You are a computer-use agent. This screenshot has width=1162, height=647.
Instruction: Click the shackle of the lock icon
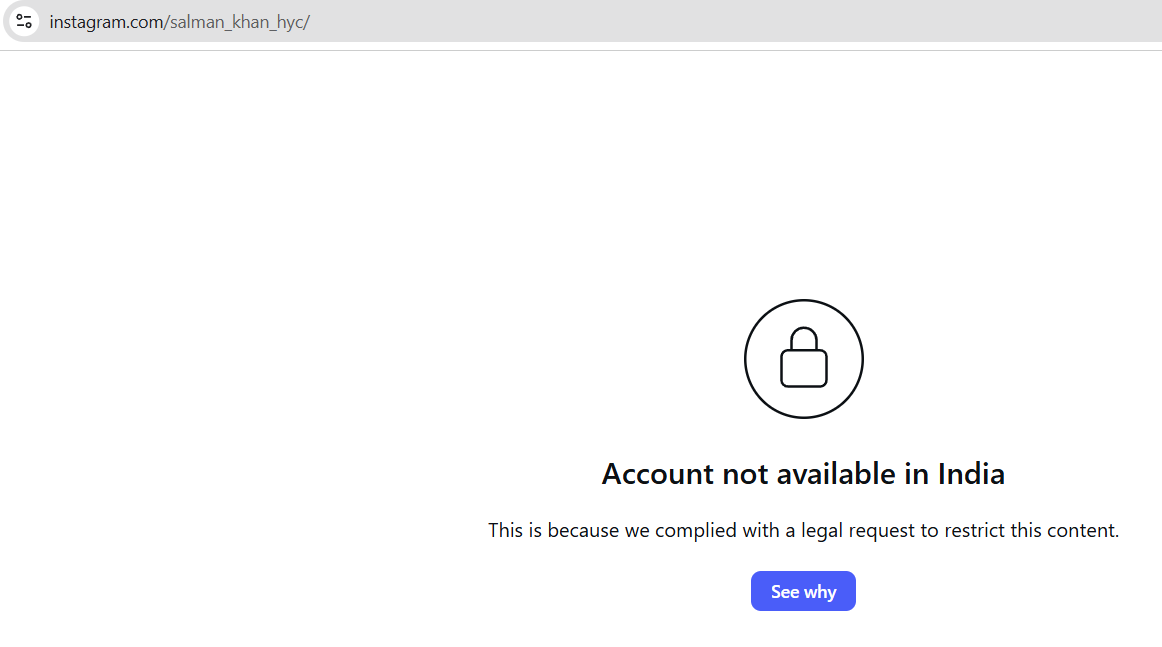click(x=803, y=339)
